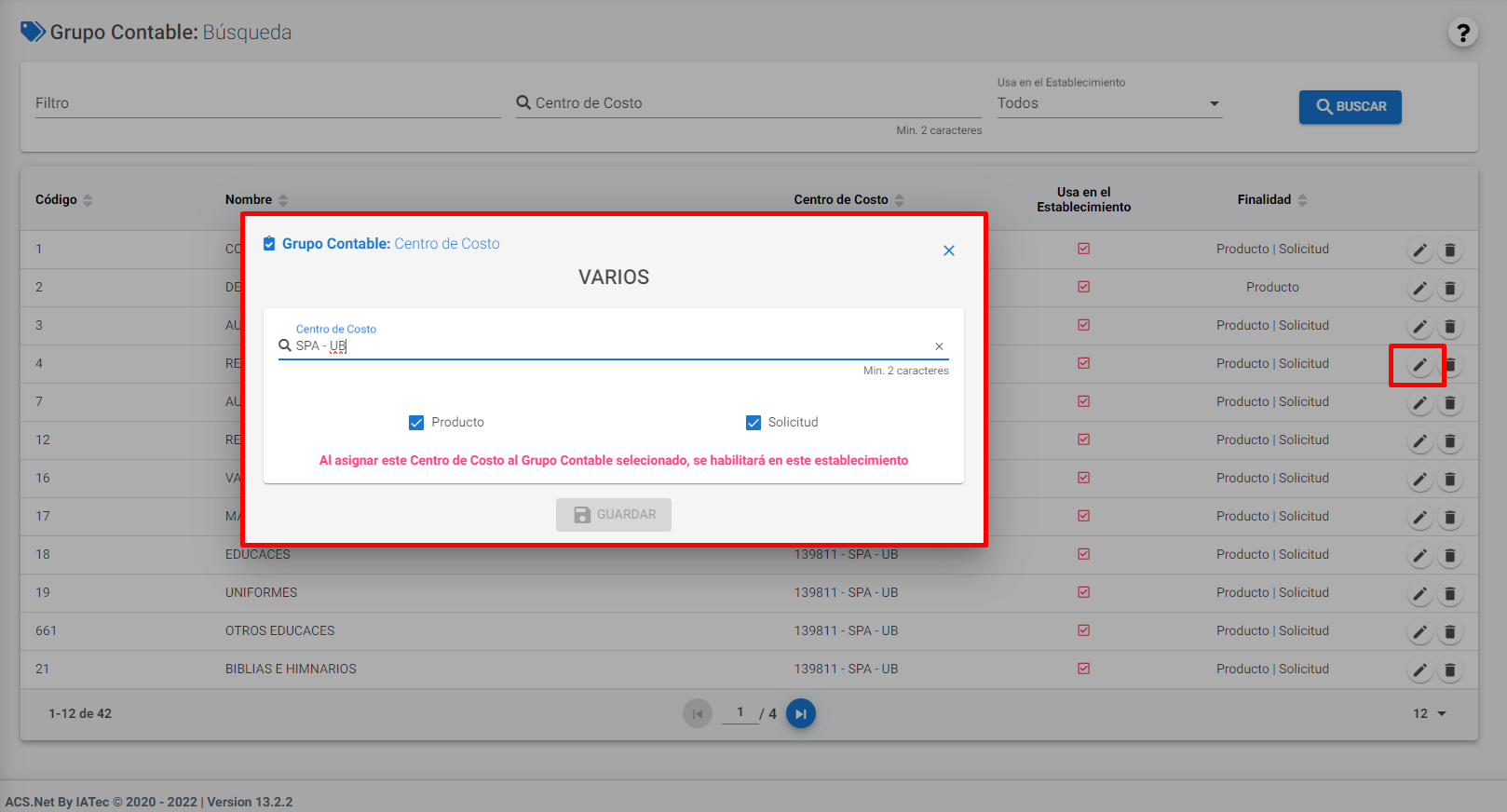The image size is (1507, 812).
Task: Click the GUARDAR button
Action: [614, 515]
